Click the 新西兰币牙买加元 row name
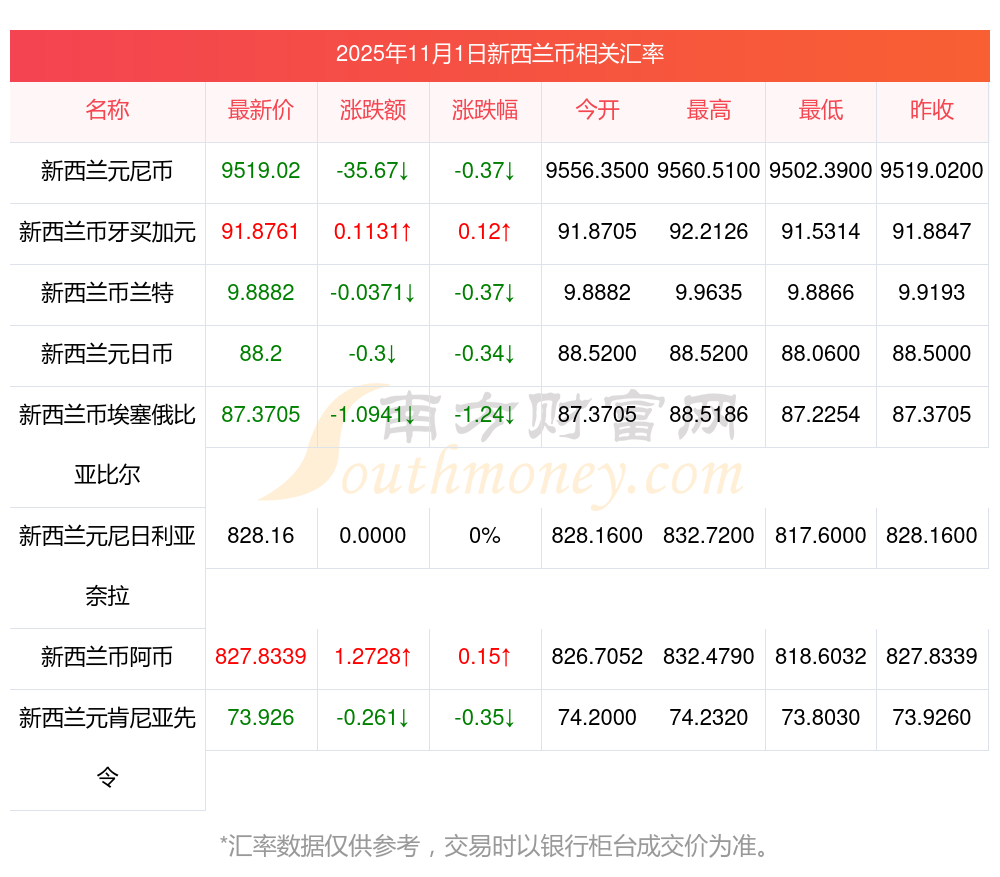1000x877 pixels. 107,232
